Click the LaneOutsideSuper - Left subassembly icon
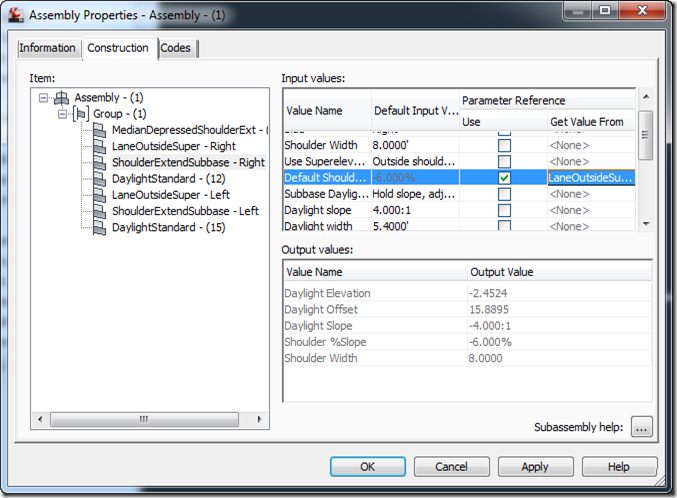Screen dimensions: 677x498 100,195
